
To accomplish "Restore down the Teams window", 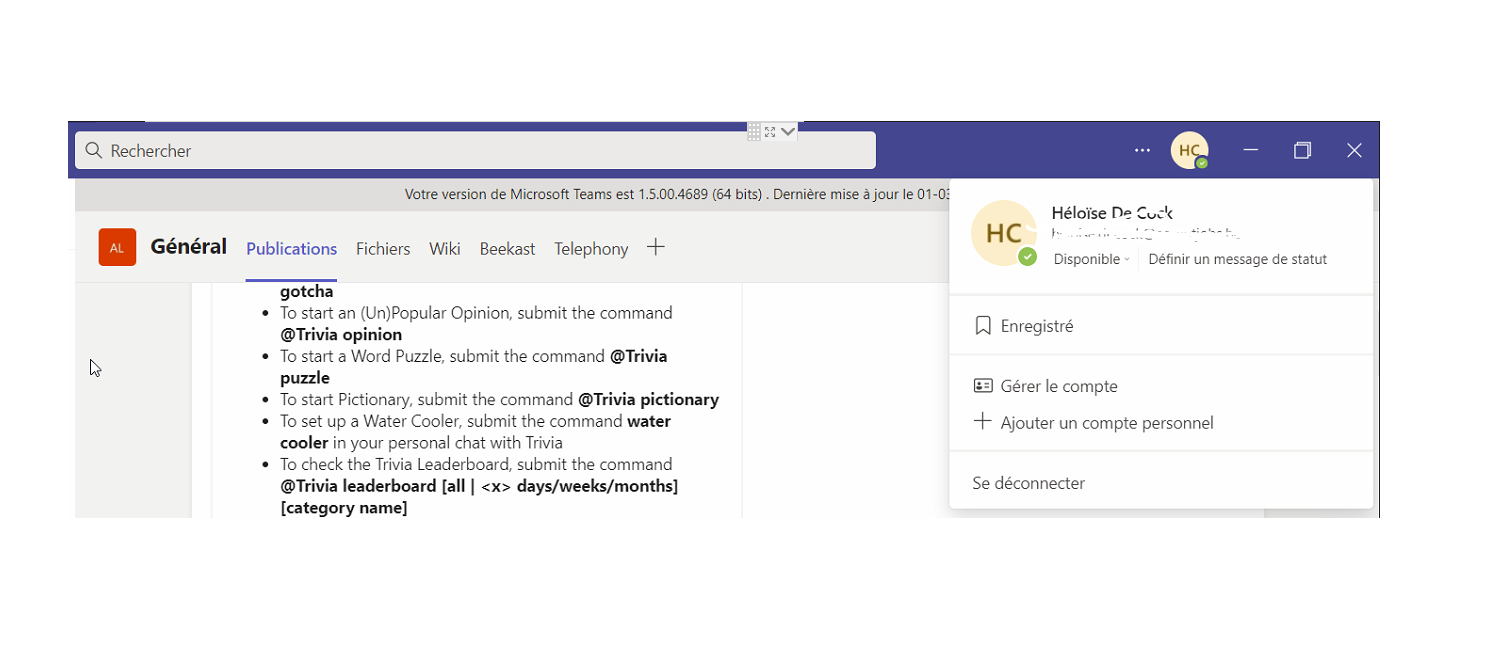I will (1302, 150).
